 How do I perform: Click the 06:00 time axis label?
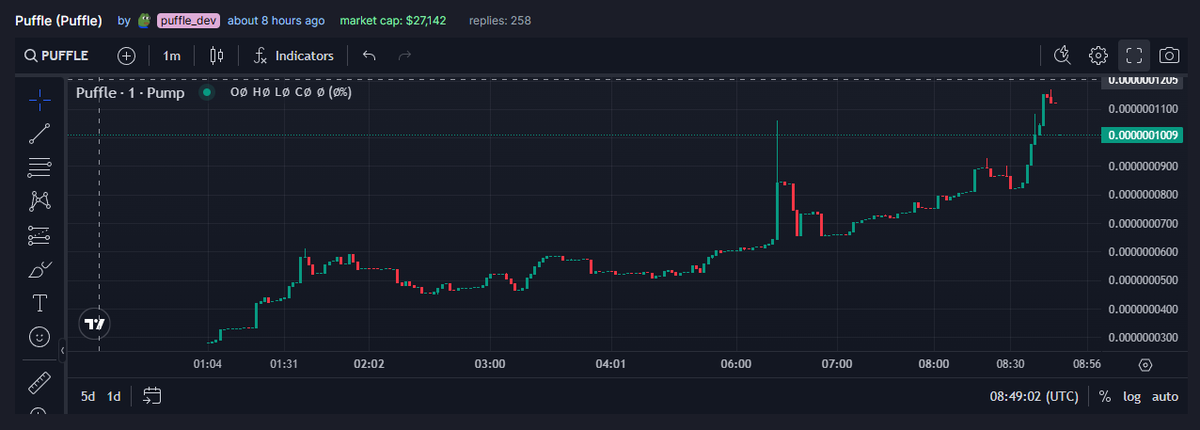pos(735,364)
